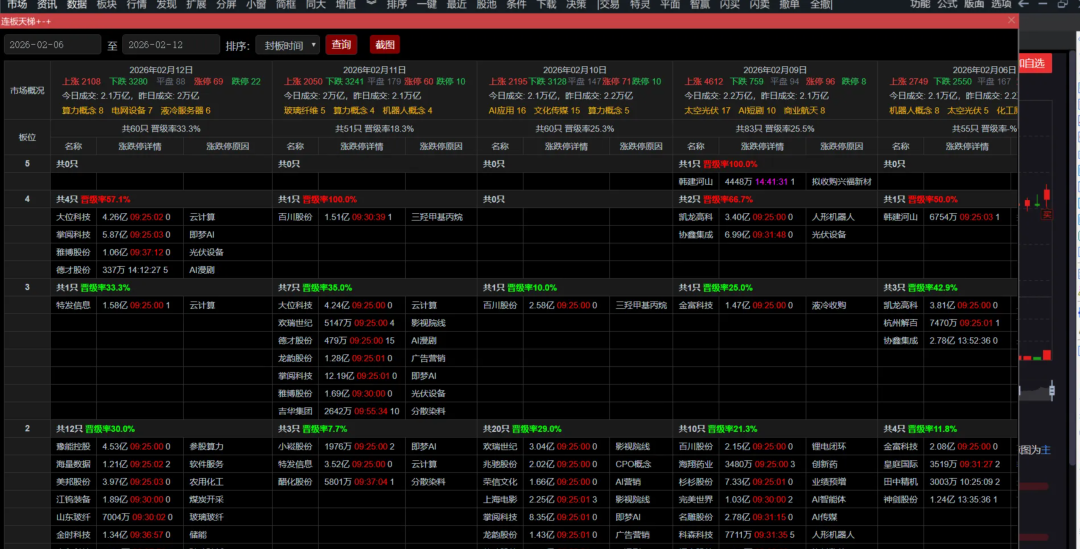Select stock 海量数据 in the Feb 12 column

click(x=73, y=464)
